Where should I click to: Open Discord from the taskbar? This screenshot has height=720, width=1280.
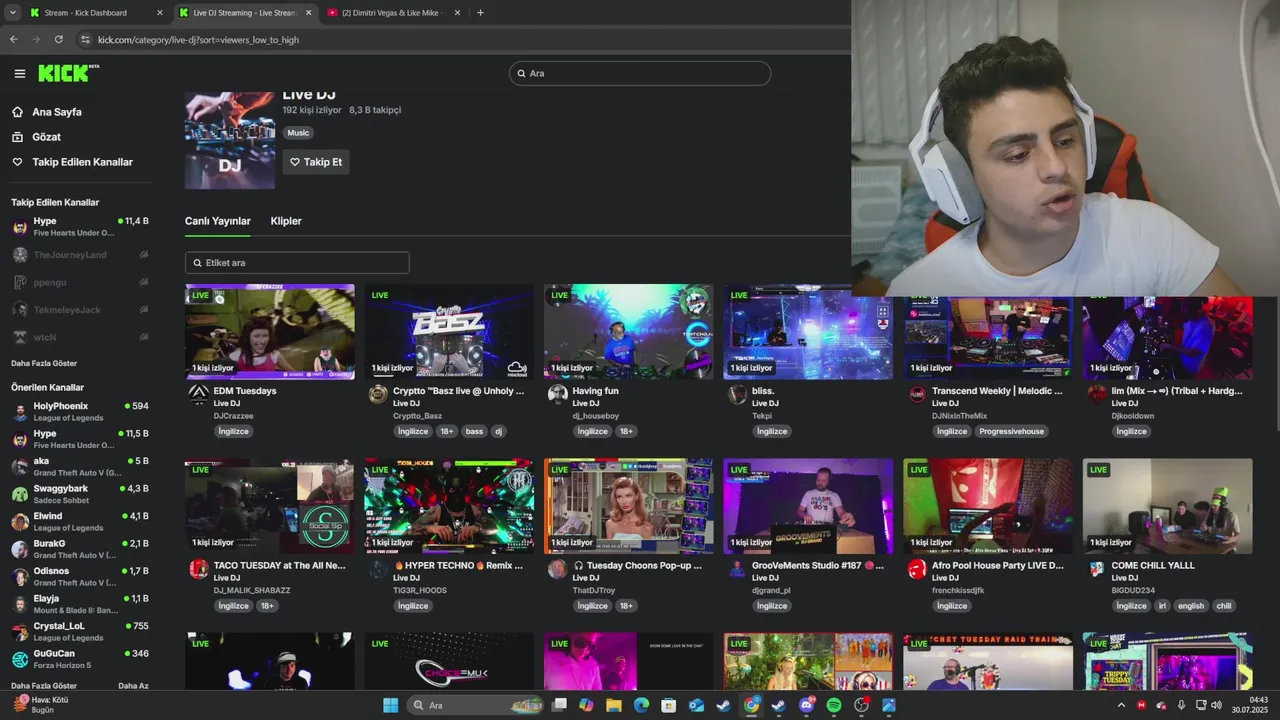[806, 705]
